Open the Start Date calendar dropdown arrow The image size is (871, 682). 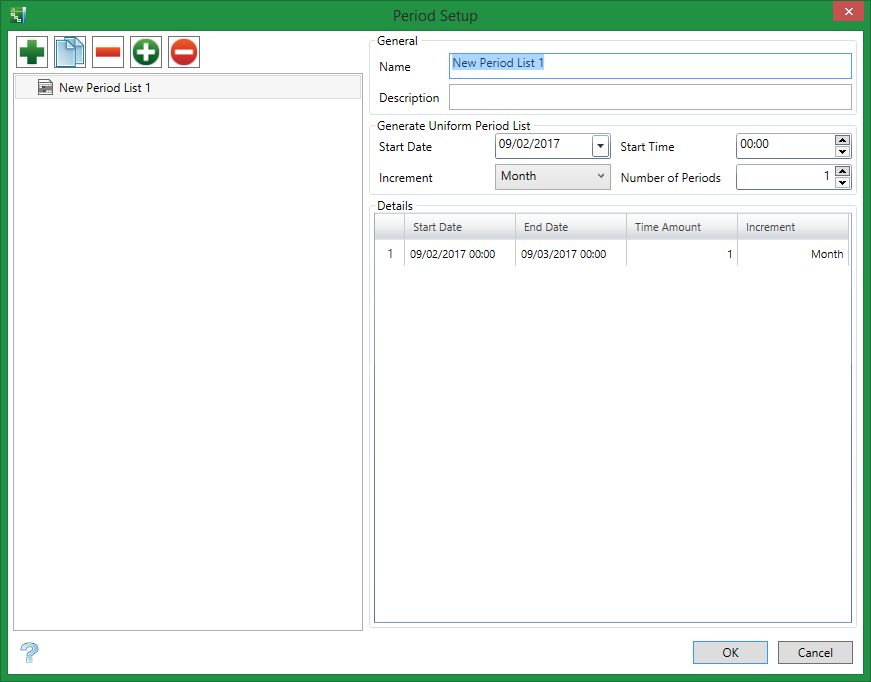(x=600, y=146)
